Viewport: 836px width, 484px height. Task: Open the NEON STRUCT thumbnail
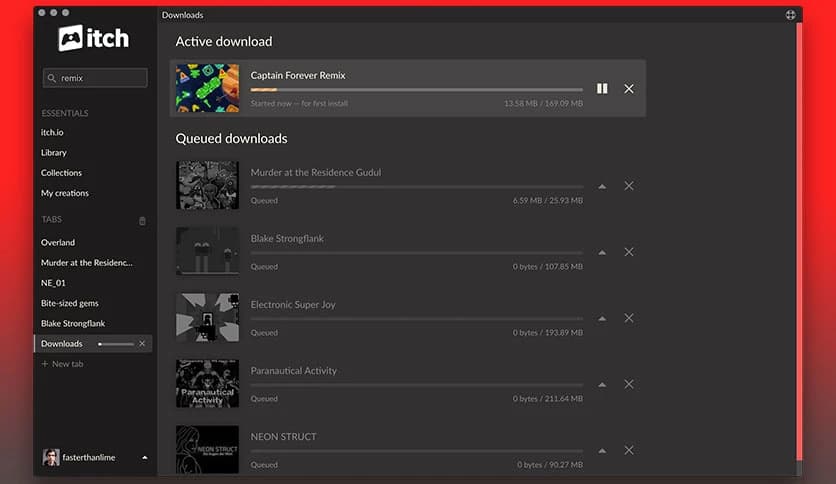click(x=207, y=449)
